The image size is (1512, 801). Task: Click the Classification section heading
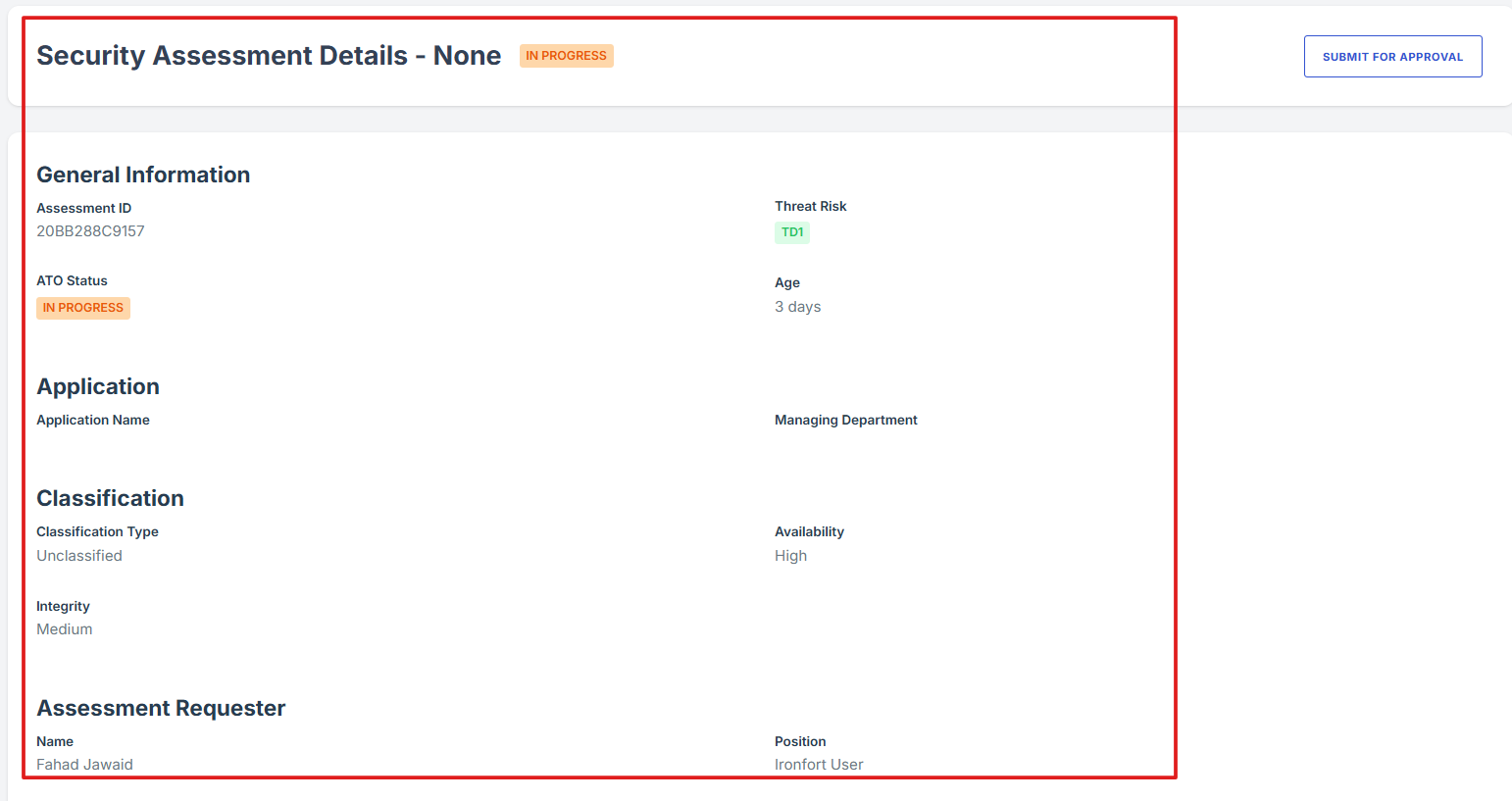click(x=110, y=498)
